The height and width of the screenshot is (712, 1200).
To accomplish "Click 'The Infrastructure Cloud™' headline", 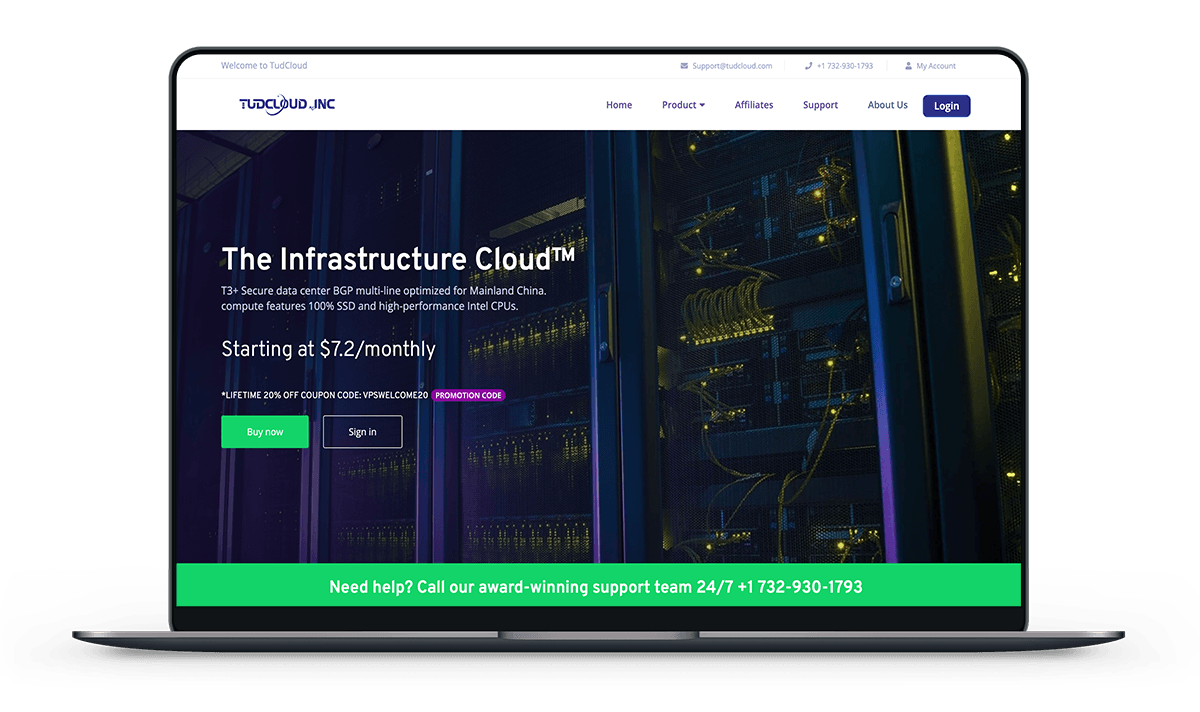I will click(x=398, y=259).
